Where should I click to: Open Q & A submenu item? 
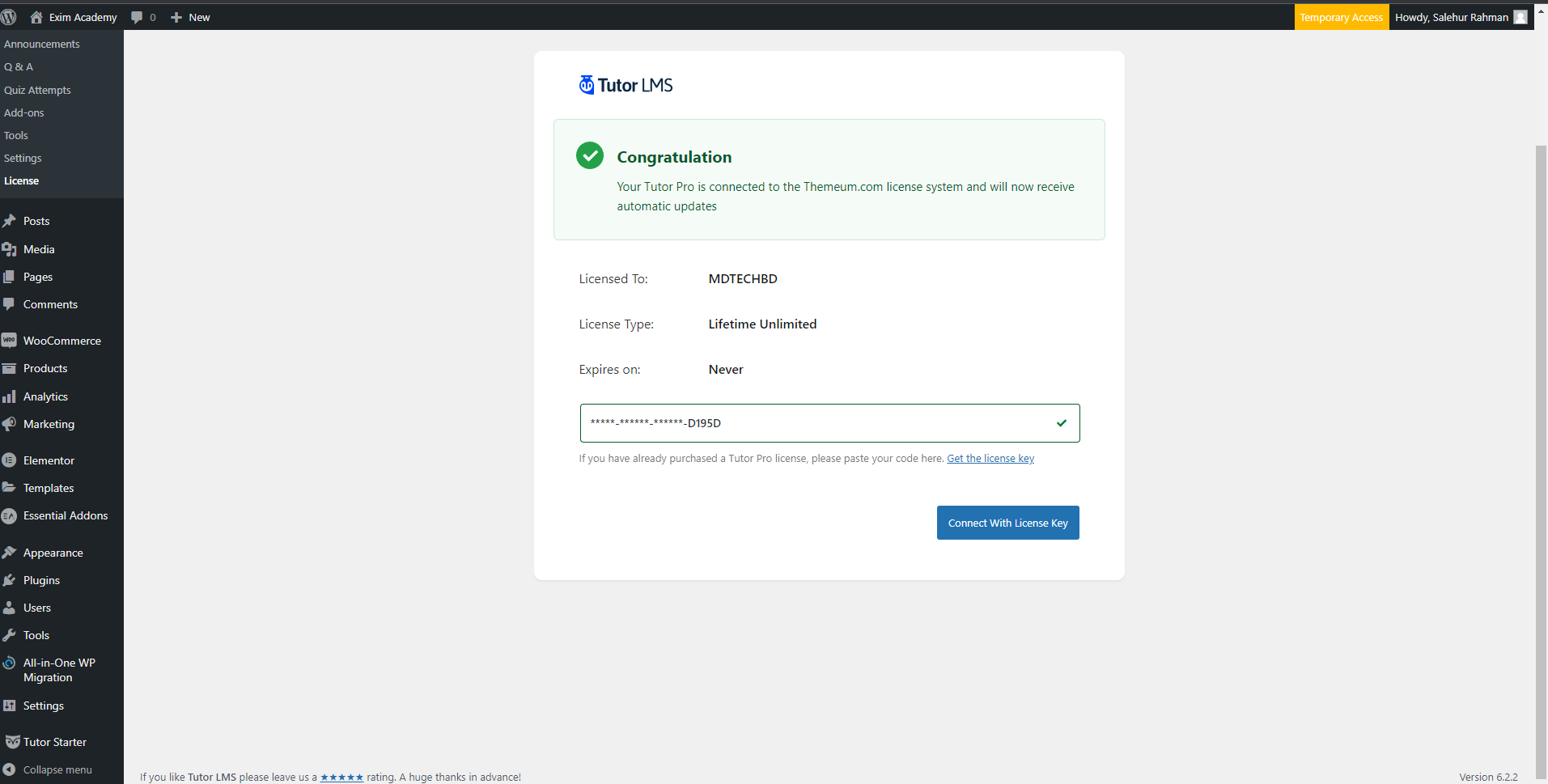point(19,67)
